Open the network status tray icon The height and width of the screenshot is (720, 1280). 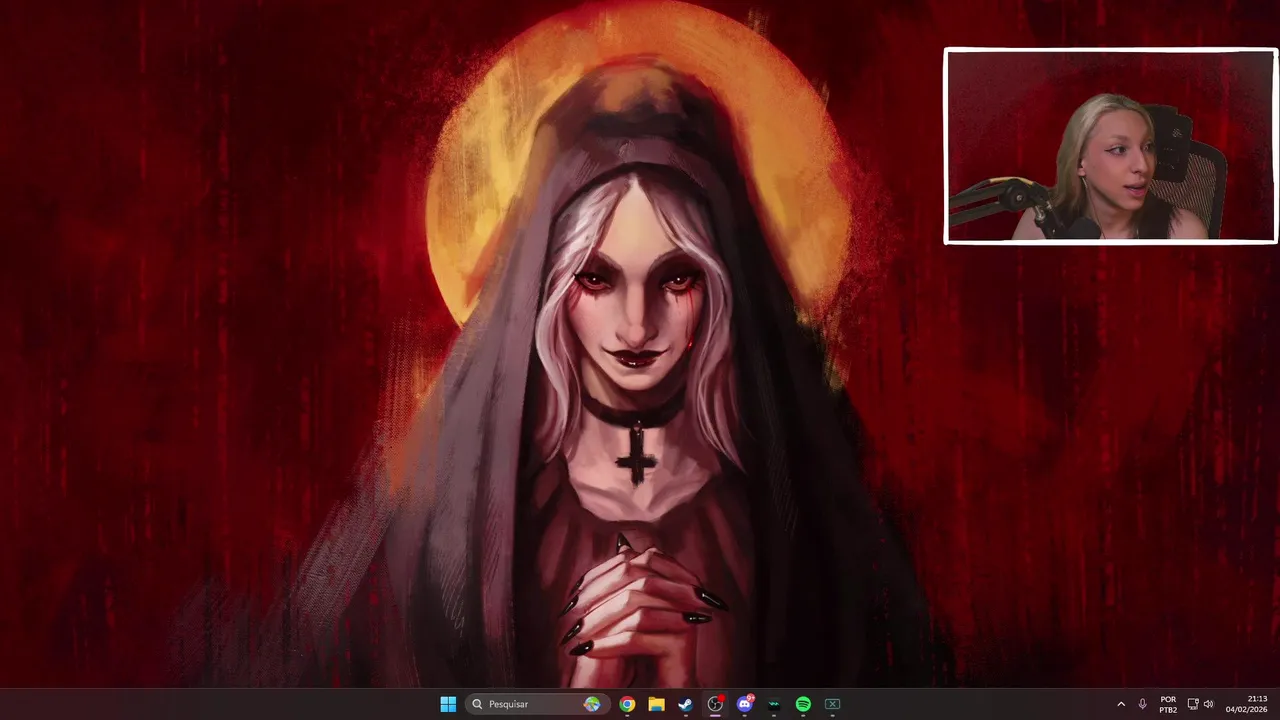coord(1193,704)
